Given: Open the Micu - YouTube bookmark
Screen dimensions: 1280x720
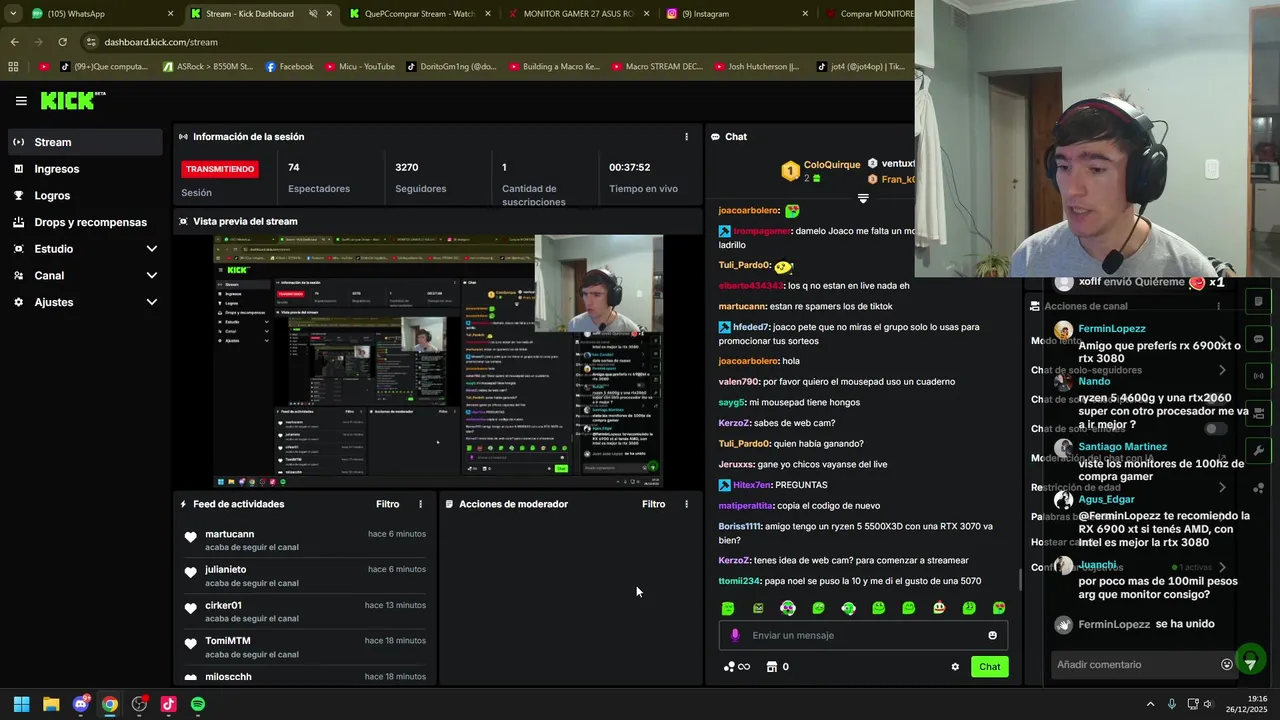Looking at the screenshot, I should click(x=360, y=67).
